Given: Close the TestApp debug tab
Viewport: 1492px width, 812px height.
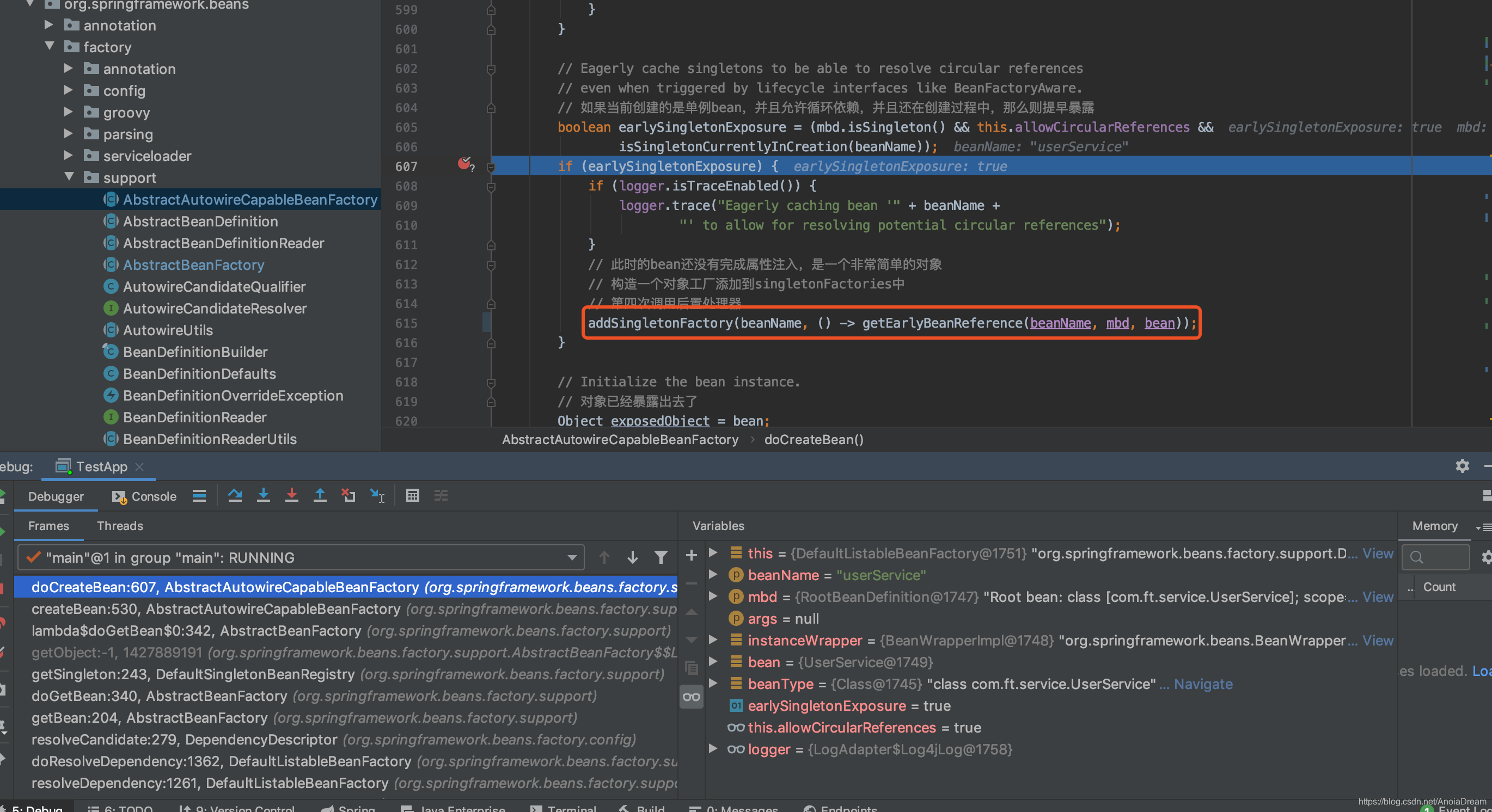Looking at the screenshot, I should [139, 466].
